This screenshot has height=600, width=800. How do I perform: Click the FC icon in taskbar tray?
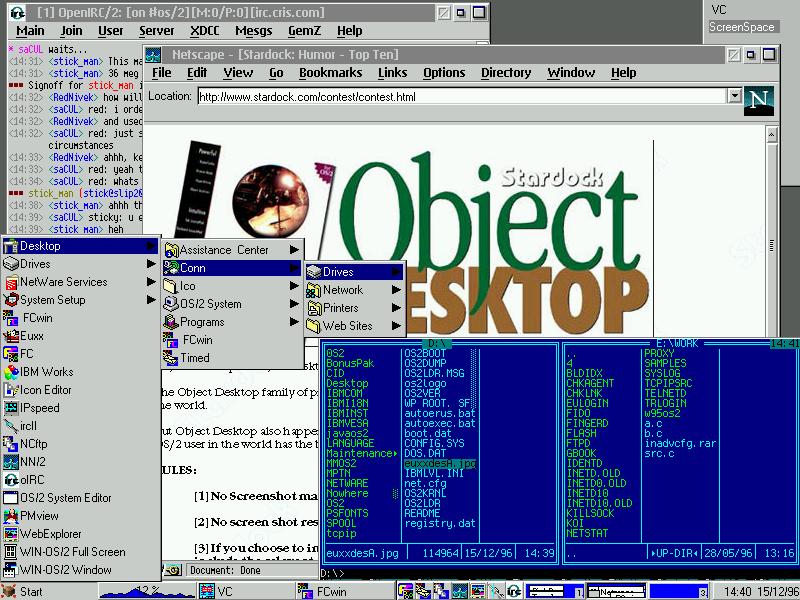(406, 591)
